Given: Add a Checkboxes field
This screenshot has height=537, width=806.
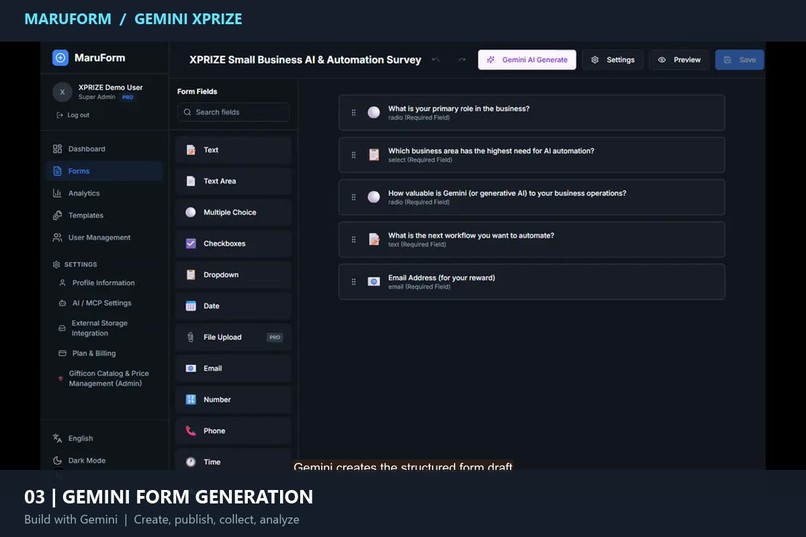Looking at the screenshot, I should (233, 244).
